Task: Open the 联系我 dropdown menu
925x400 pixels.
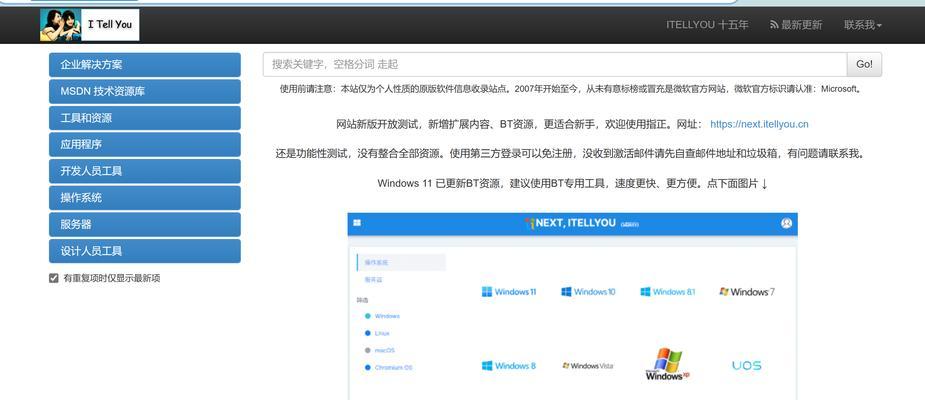Action: click(862, 25)
